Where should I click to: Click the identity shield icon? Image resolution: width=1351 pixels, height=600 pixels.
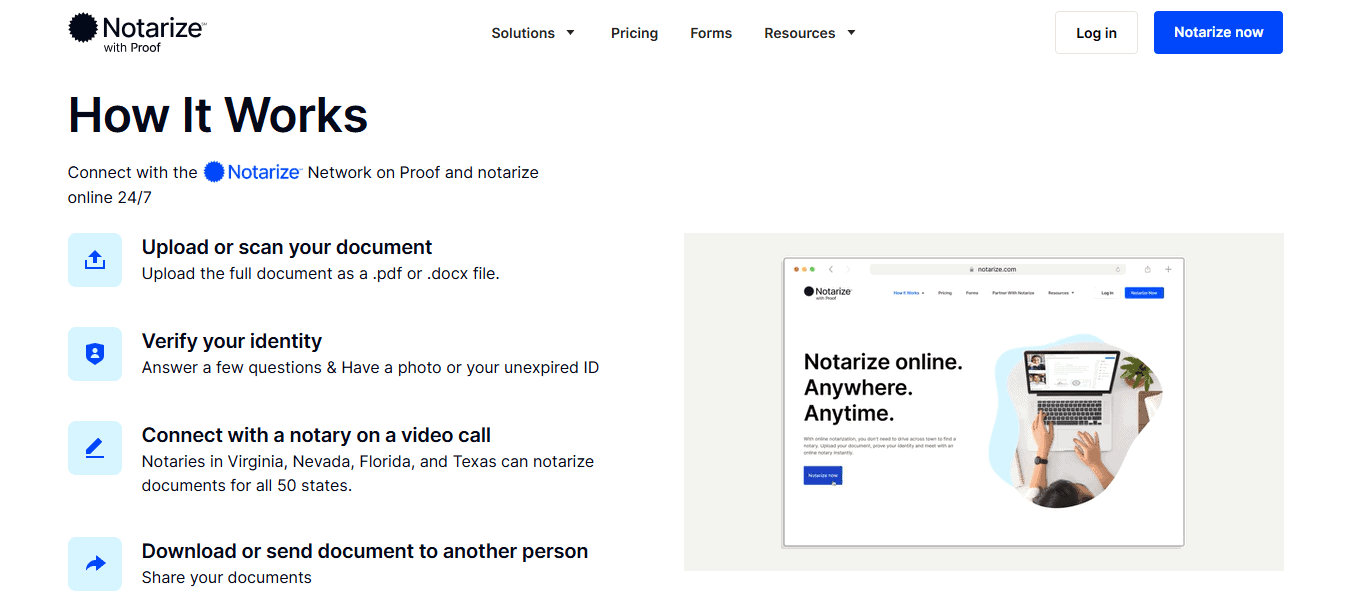click(x=95, y=354)
